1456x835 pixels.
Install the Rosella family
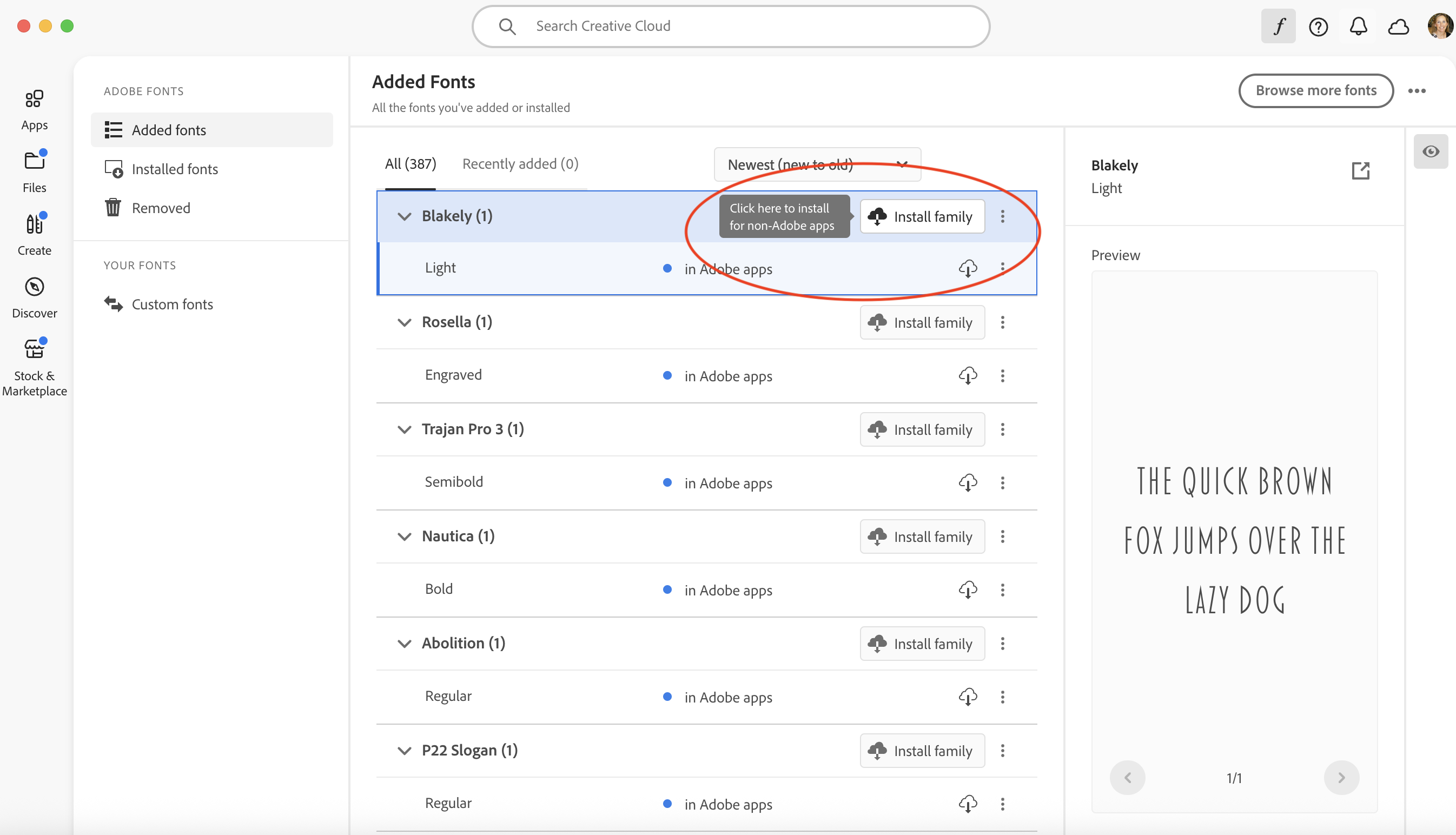922,322
